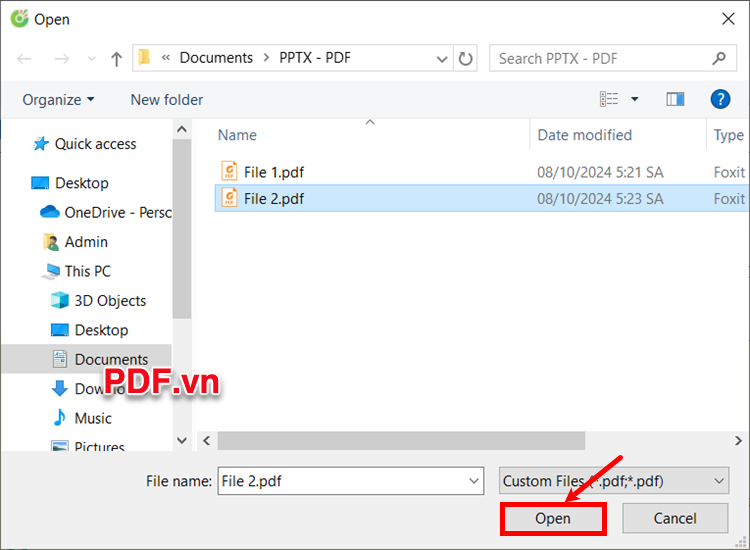The height and width of the screenshot is (550, 750).
Task: Expand the view options dropdown arrow
Action: [634, 99]
